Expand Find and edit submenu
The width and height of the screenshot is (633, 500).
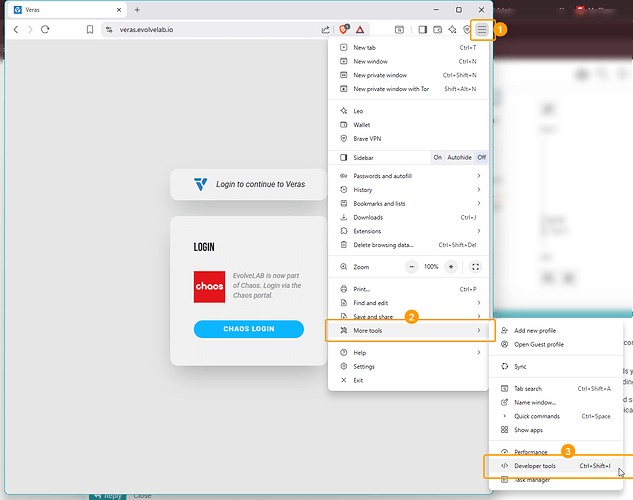pyautogui.click(x=409, y=303)
